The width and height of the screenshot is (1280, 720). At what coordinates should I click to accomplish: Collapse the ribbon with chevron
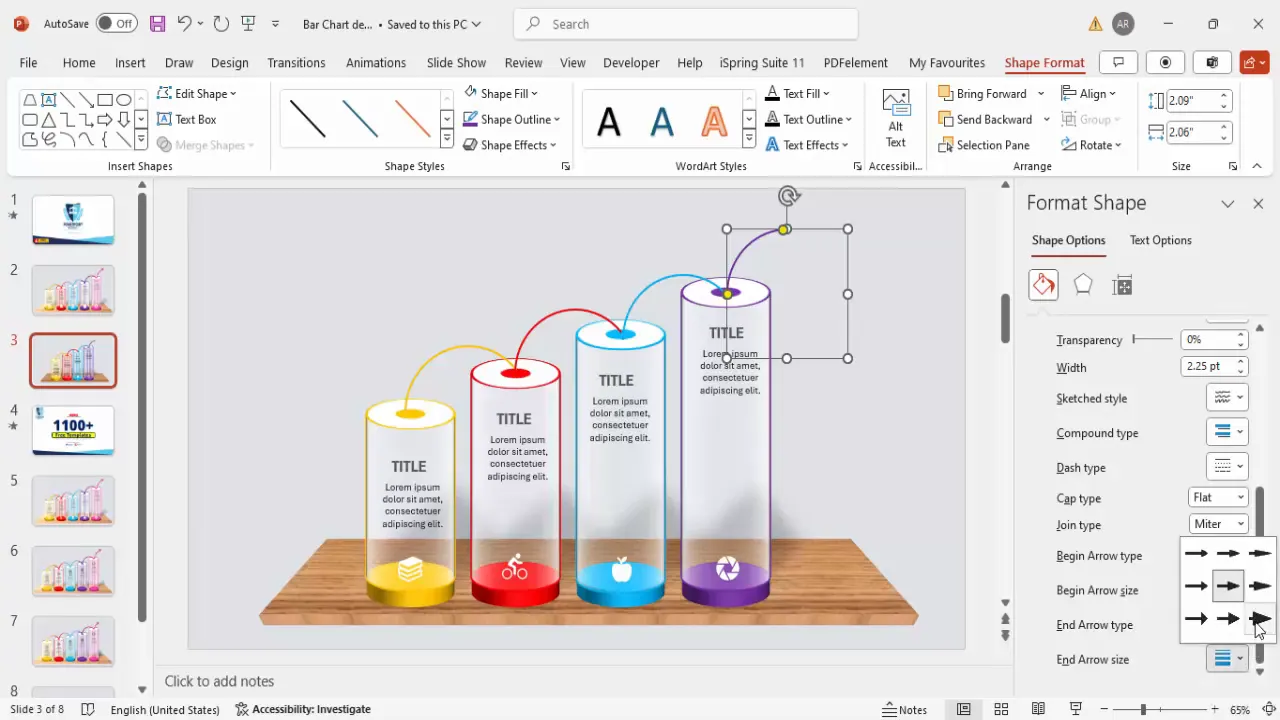[1257, 166]
